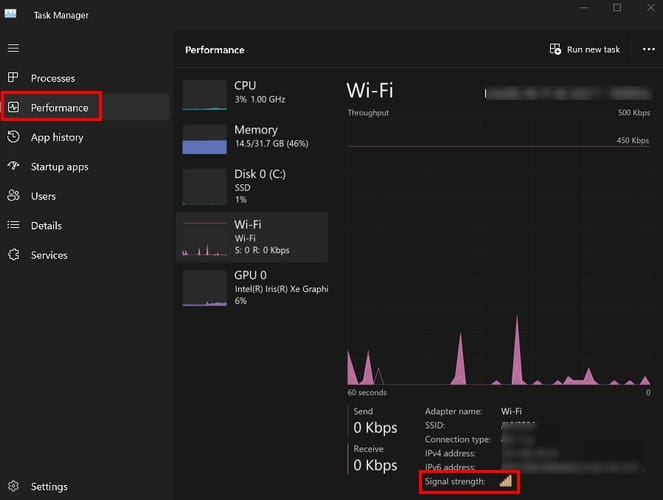Click the signal strength bars icon
The width and height of the screenshot is (663, 500).
(x=506, y=481)
